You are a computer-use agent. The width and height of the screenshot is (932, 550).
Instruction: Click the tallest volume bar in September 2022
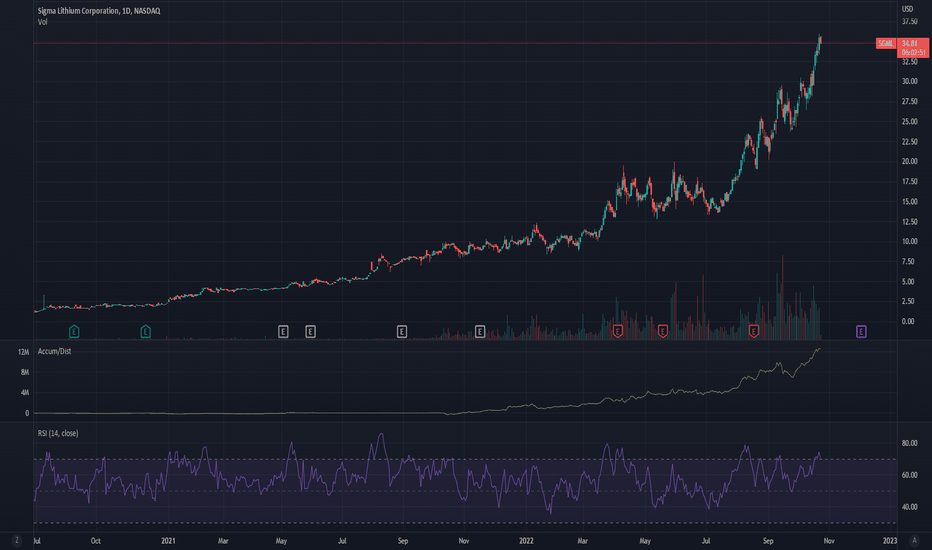[782, 297]
